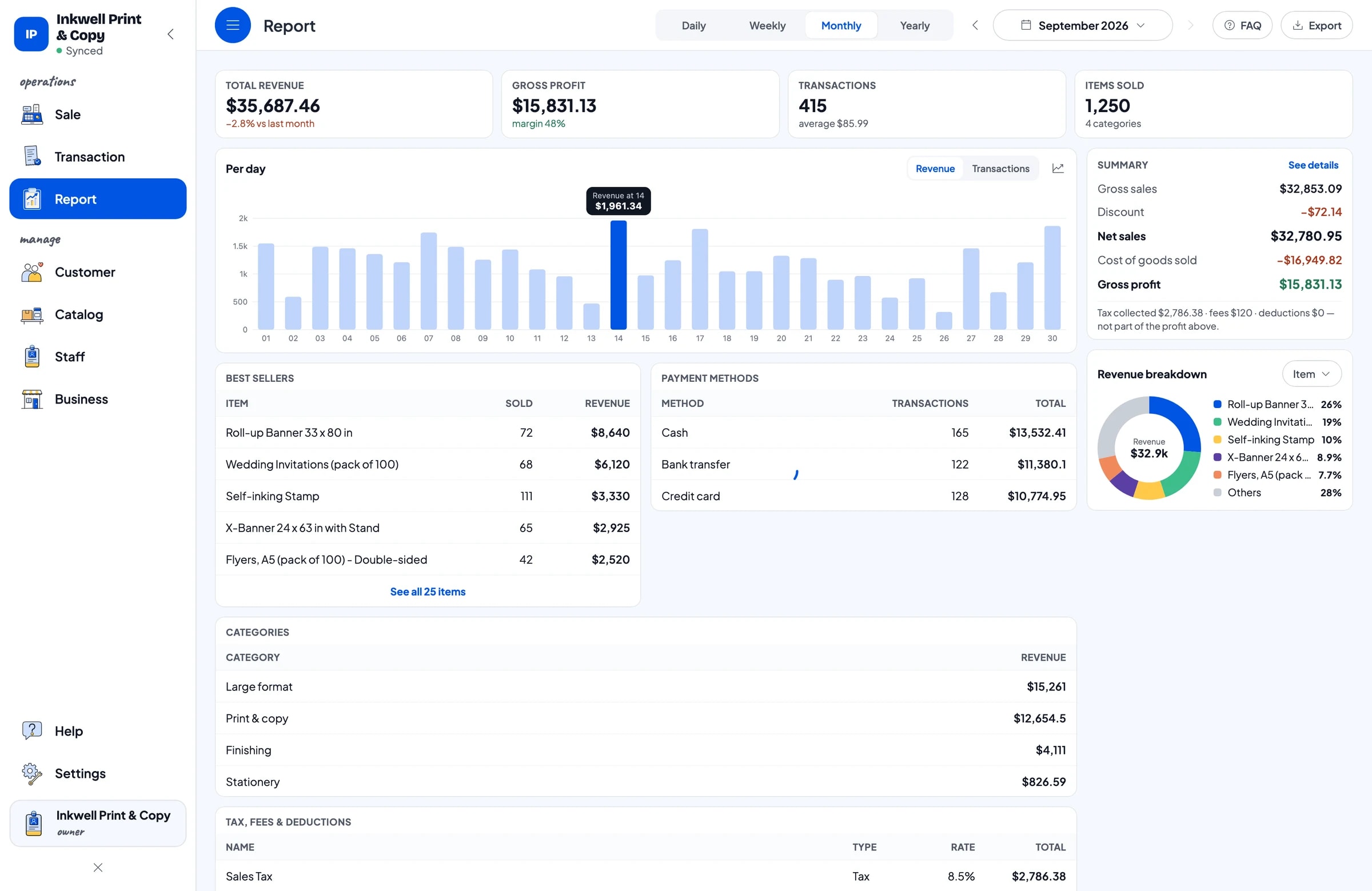Close the panel with the X icon

(98, 868)
